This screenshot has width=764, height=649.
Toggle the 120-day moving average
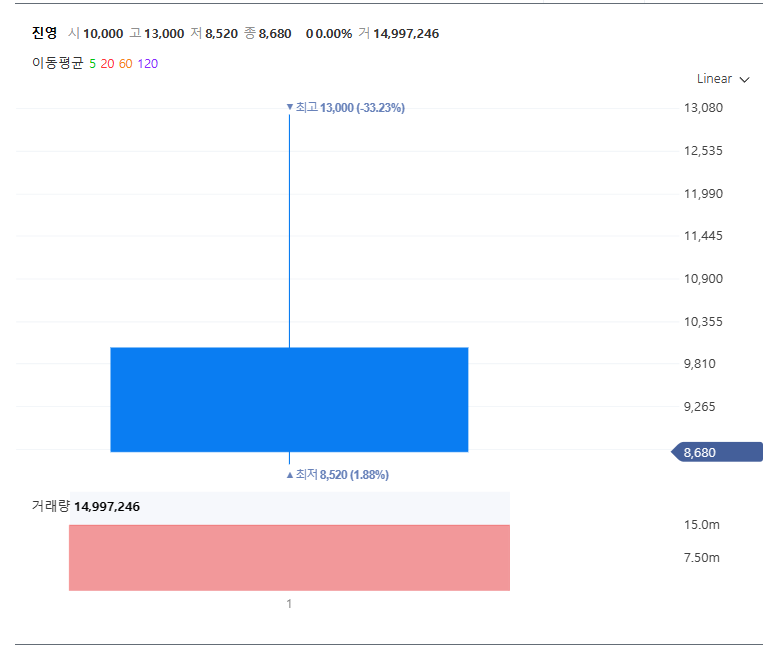click(148, 64)
